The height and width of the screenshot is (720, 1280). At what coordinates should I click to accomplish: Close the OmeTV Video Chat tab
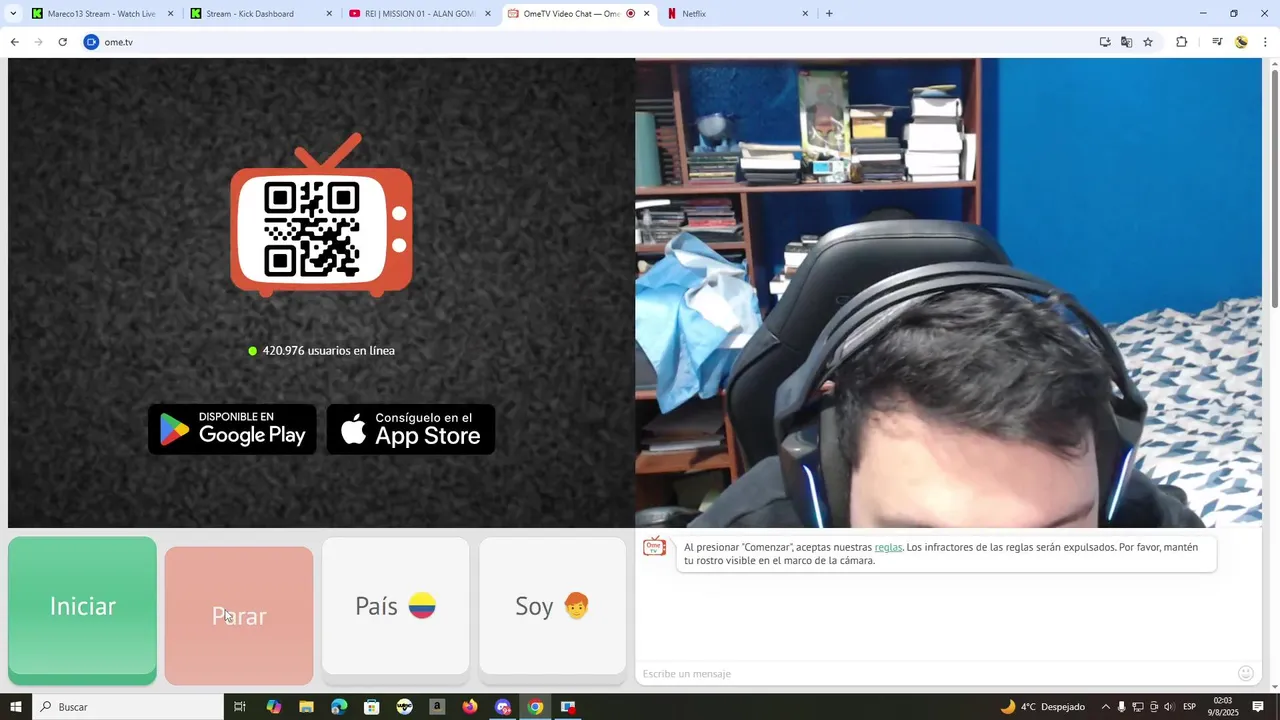click(647, 14)
